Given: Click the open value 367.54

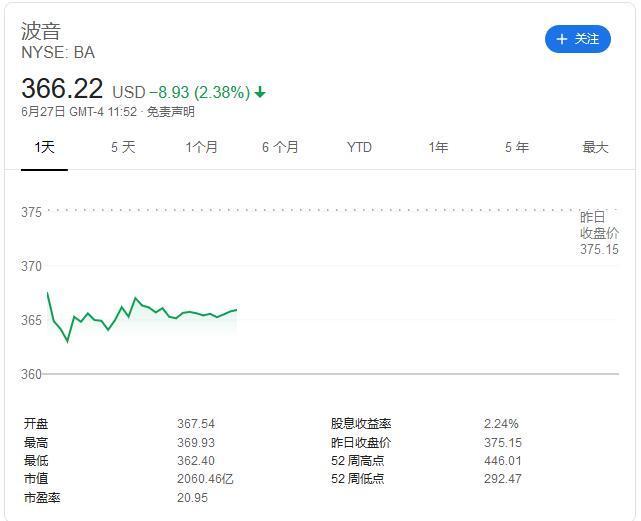Looking at the screenshot, I should (x=196, y=424).
